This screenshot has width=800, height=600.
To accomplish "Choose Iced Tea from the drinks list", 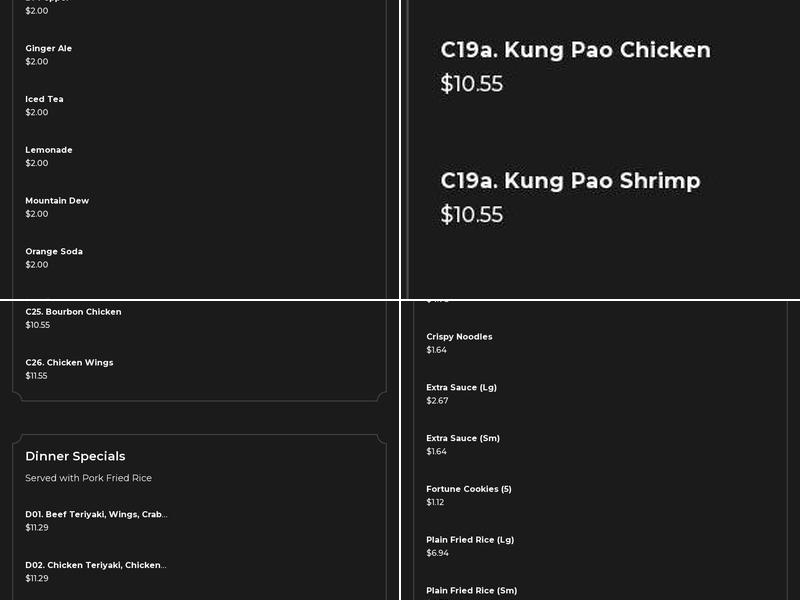I will click(44, 98).
